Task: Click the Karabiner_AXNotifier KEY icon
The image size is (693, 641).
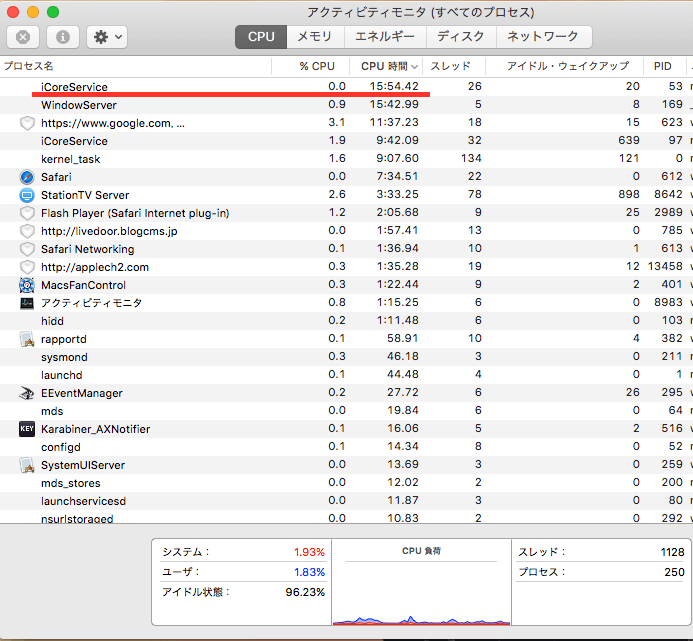Action: (27, 429)
